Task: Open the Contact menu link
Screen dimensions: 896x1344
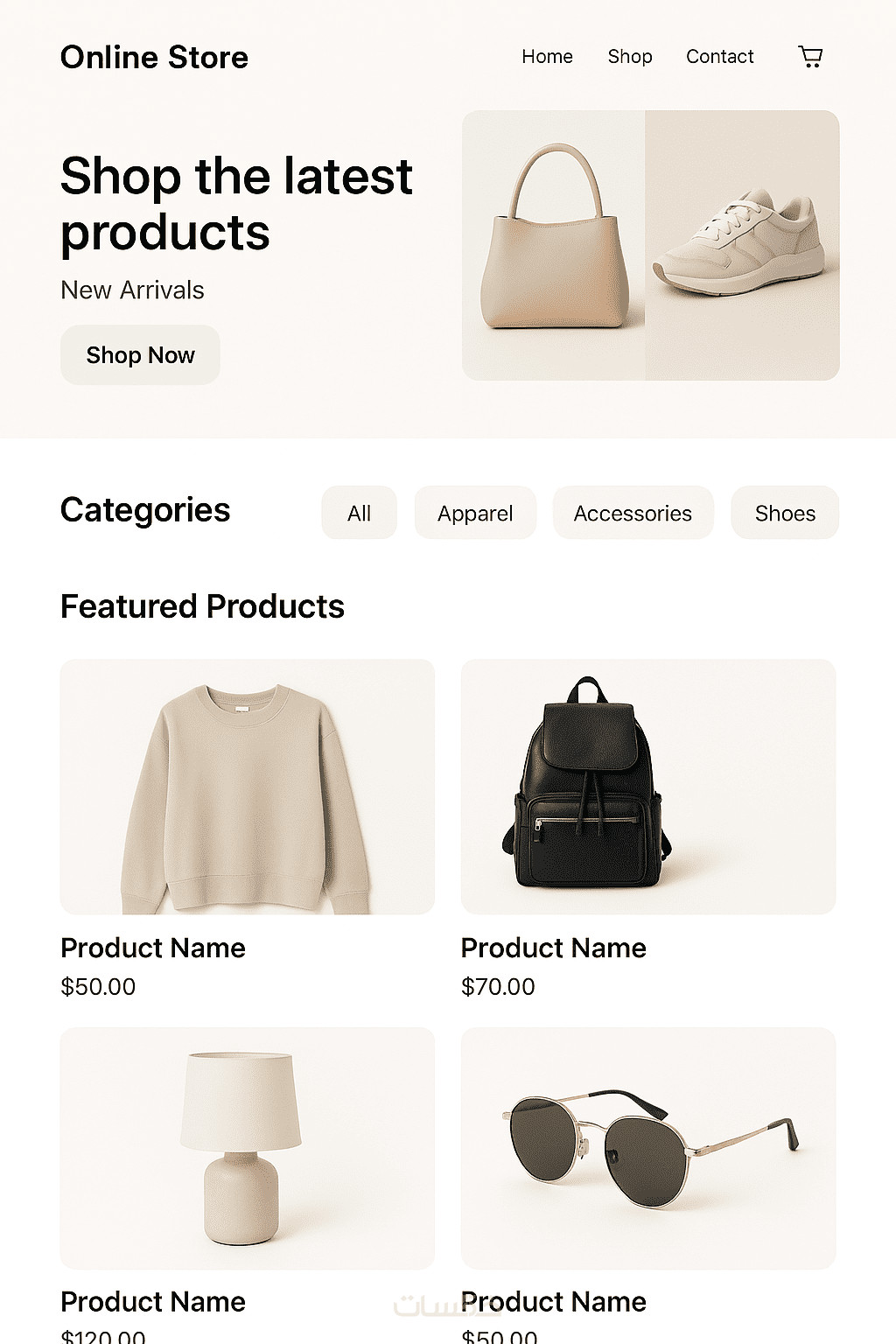Action: tap(719, 57)
